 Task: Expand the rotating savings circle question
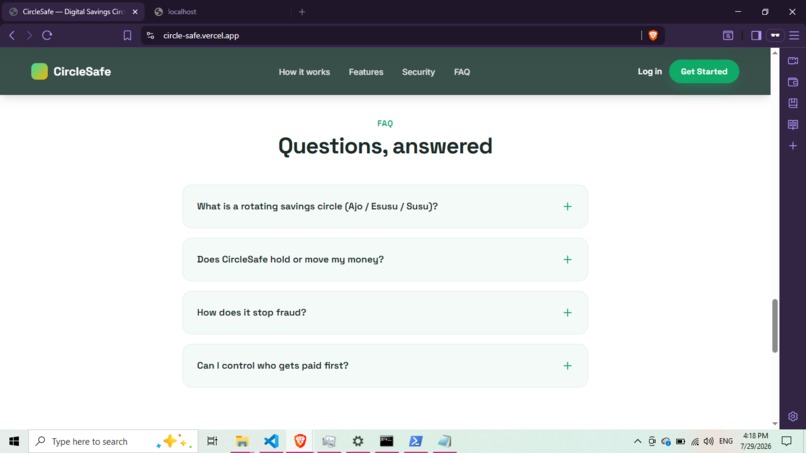pyautogui.click(x=385, y=206)
